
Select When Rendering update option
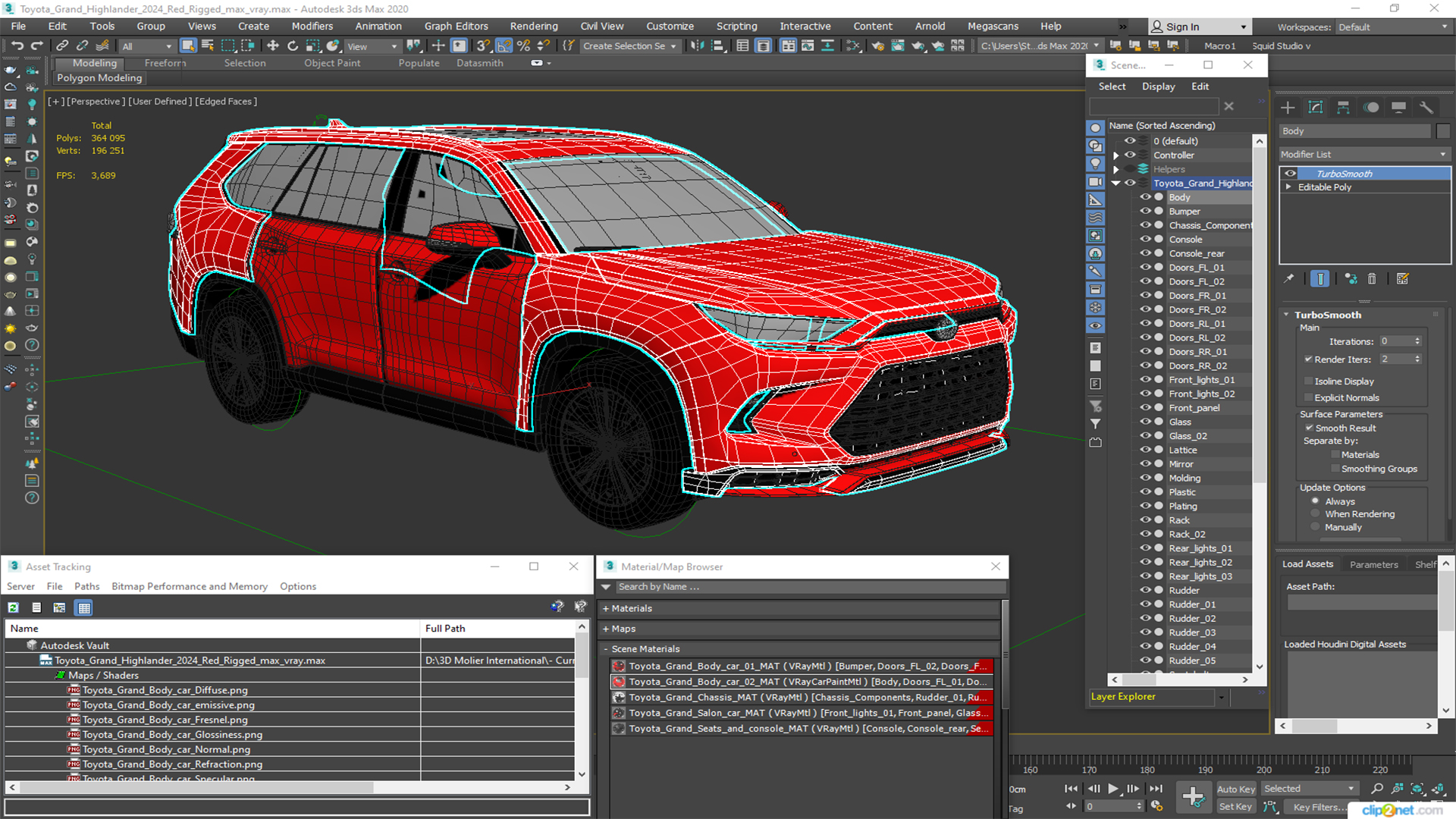[x=1316, y=514]
